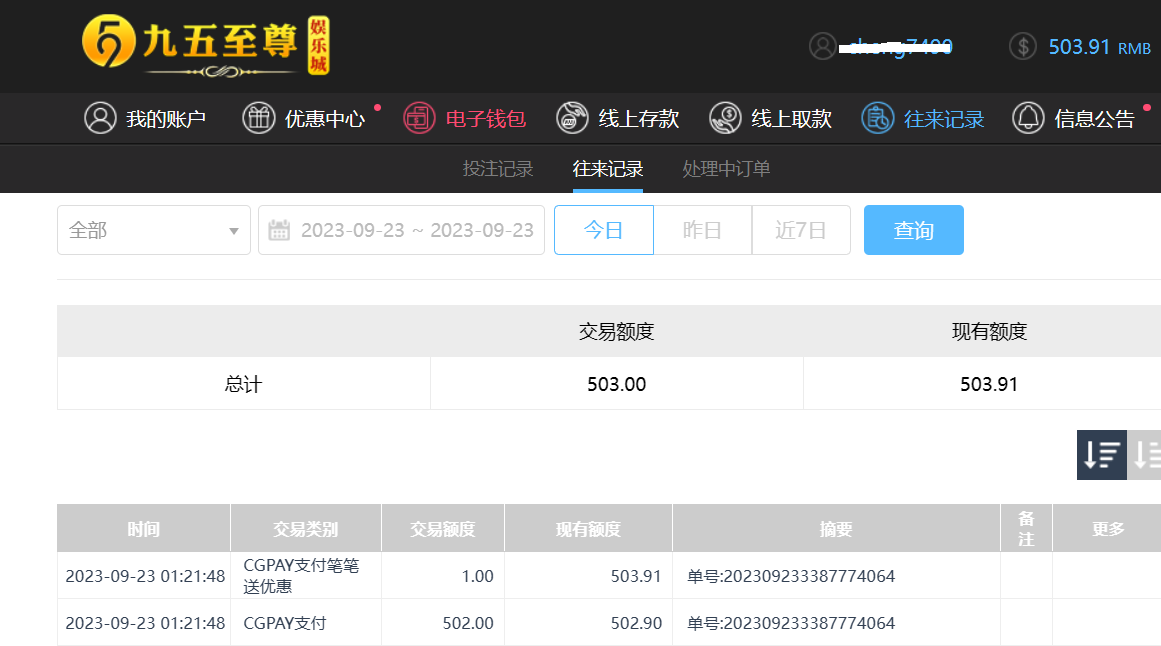Click the 502.90 balance cell

pyautogui.click(x=636, y=623)
